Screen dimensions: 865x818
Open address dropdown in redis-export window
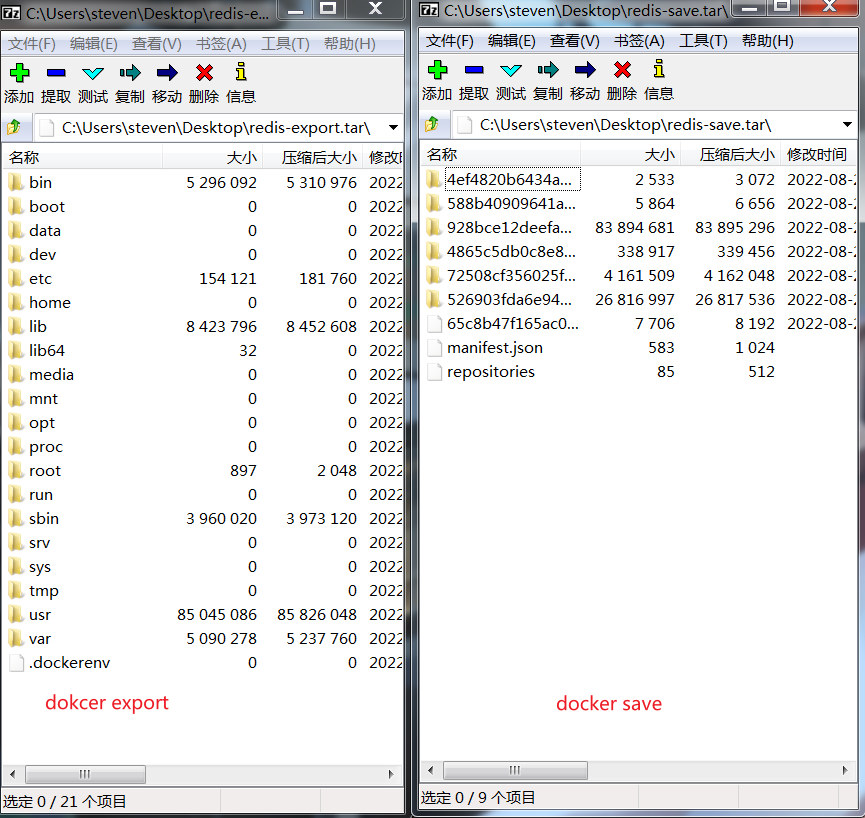pos(393,128)
